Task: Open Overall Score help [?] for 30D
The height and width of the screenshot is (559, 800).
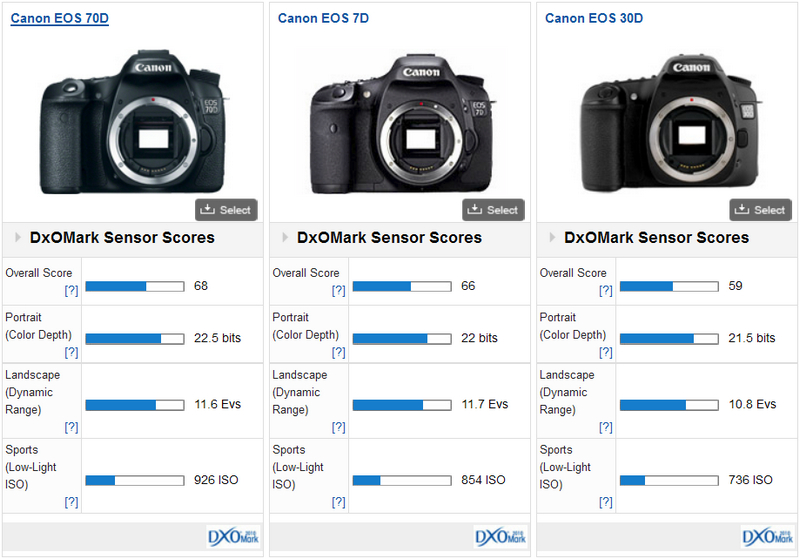Action: (x=606, y=291)
